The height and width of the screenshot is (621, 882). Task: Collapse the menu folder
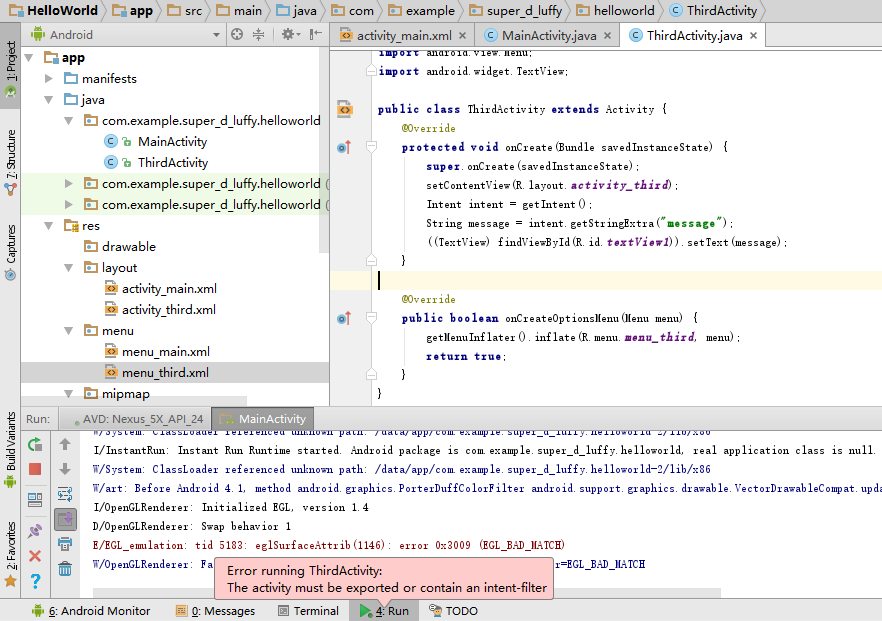tap(69, 331)
